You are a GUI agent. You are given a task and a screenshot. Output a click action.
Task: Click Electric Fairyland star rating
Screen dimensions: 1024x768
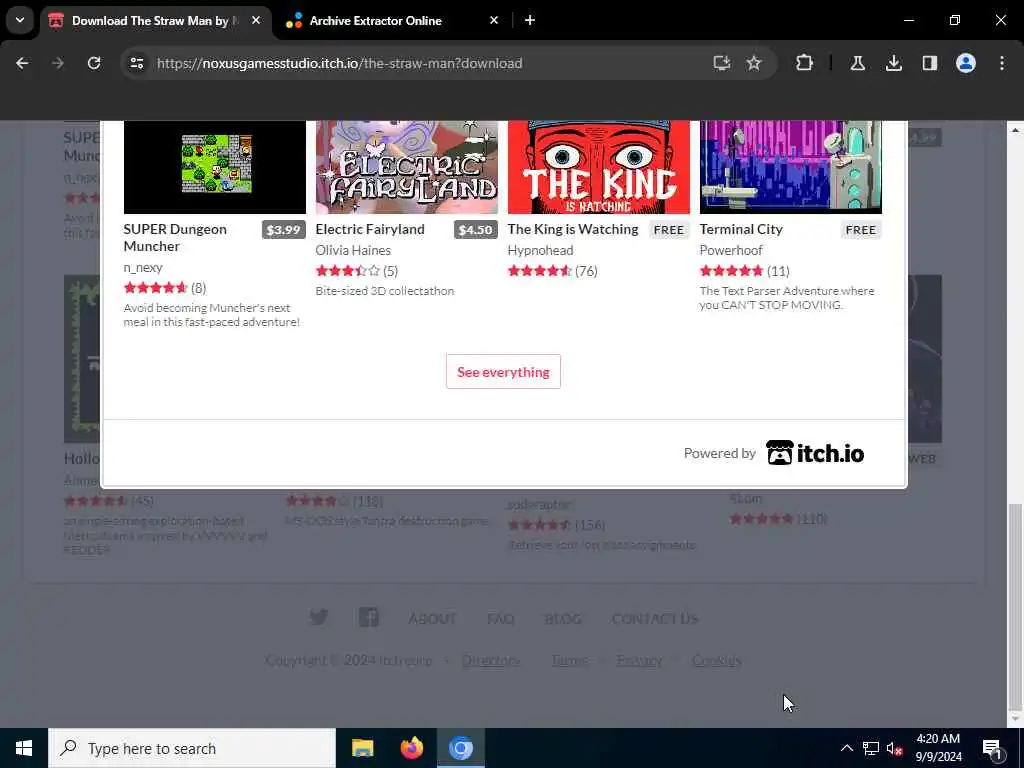point(347,271)
